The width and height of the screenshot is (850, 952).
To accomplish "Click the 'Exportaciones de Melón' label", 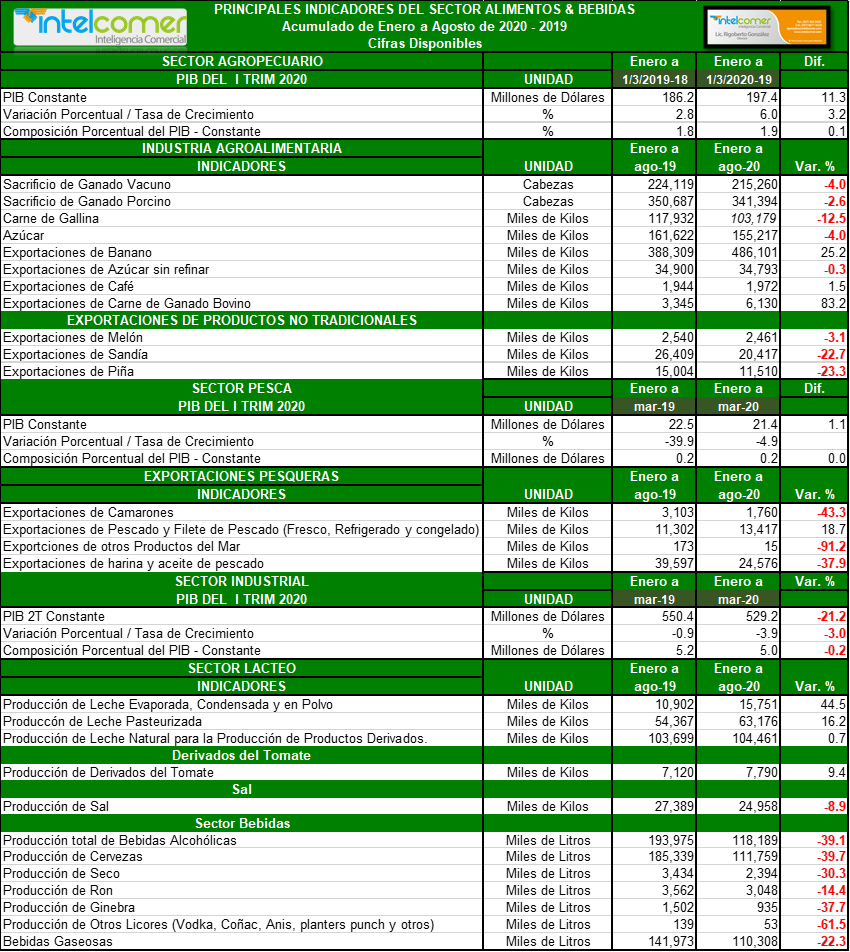I will 73,338.
